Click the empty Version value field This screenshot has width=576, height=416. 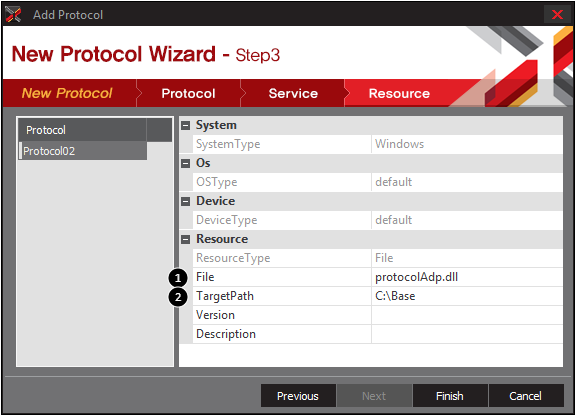(467, 315)
